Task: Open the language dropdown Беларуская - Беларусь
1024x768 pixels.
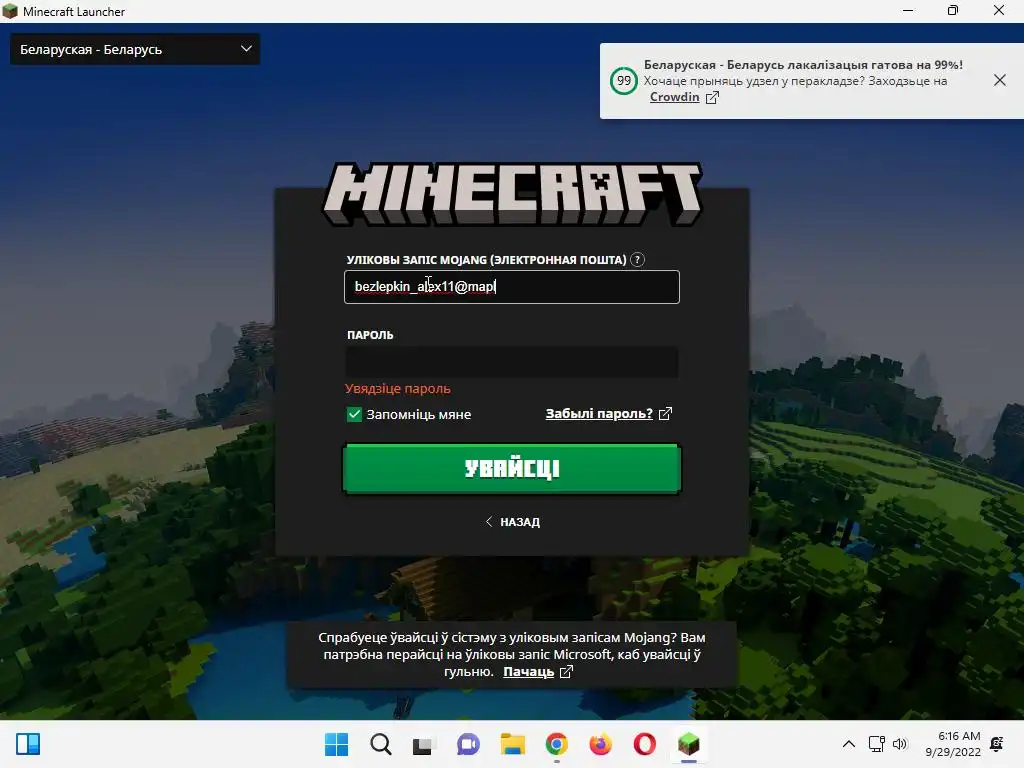Action: [135, 49]
